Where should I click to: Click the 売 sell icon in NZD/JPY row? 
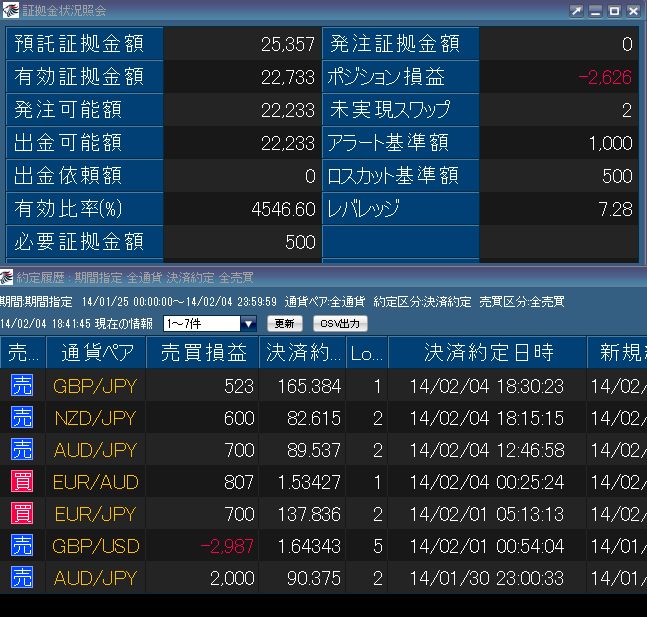pos(22,417)
